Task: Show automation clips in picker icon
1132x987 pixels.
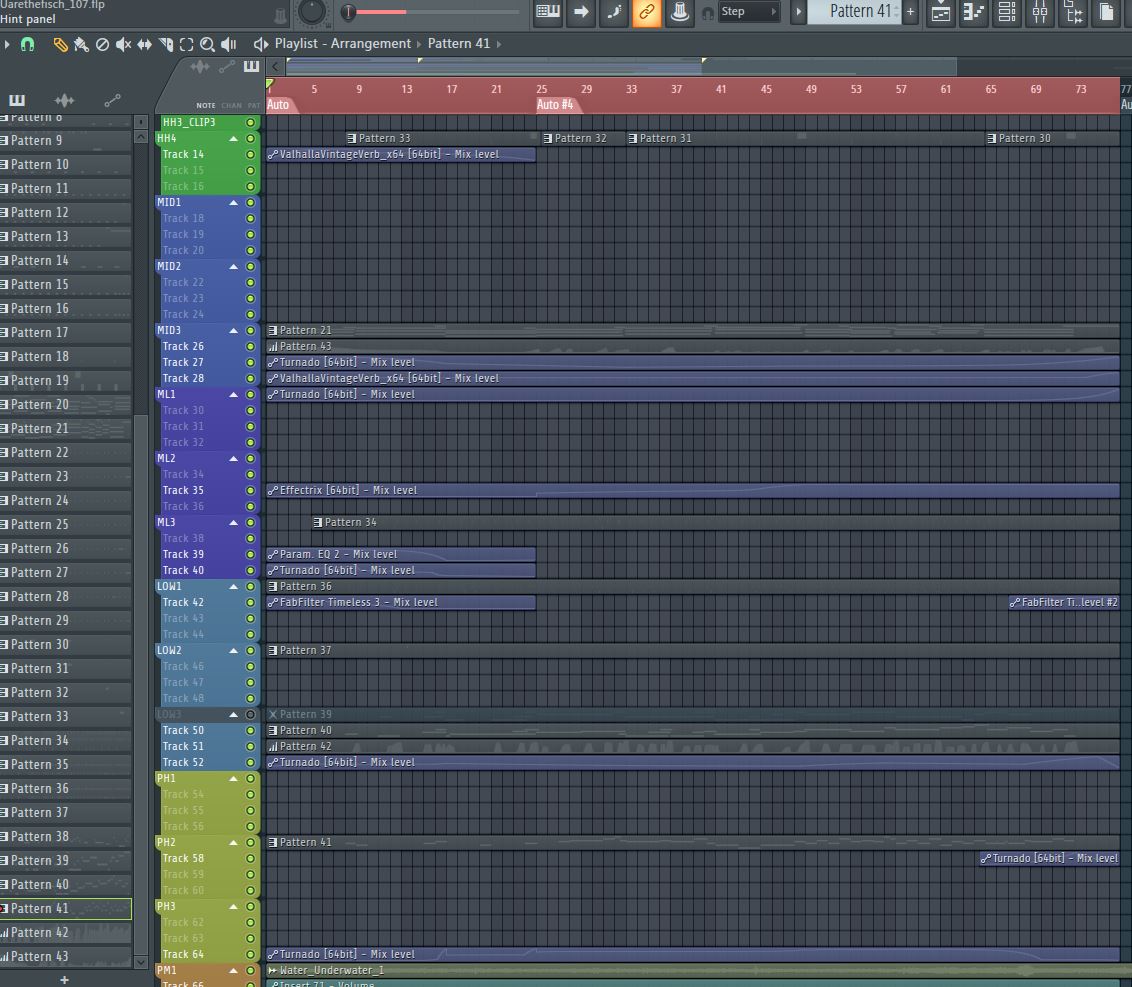Action: pos(112,100)
